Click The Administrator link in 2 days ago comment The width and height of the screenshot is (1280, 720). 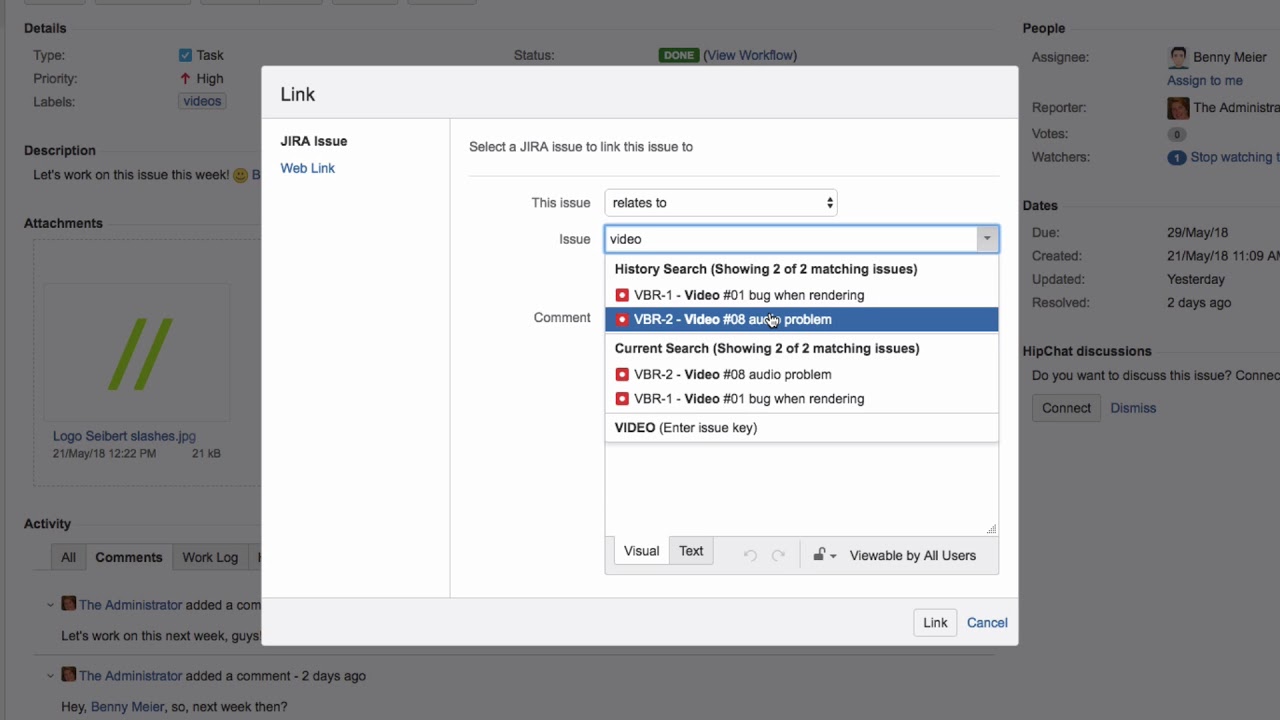pos(130,676)
